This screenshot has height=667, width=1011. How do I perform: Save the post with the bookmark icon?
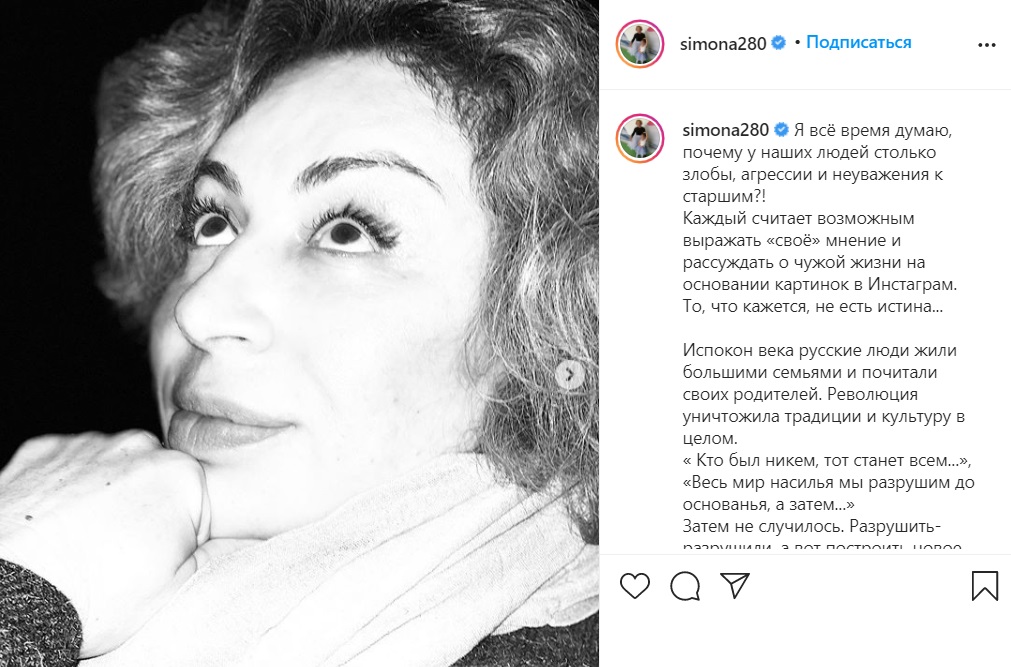[x=985, y=586]
